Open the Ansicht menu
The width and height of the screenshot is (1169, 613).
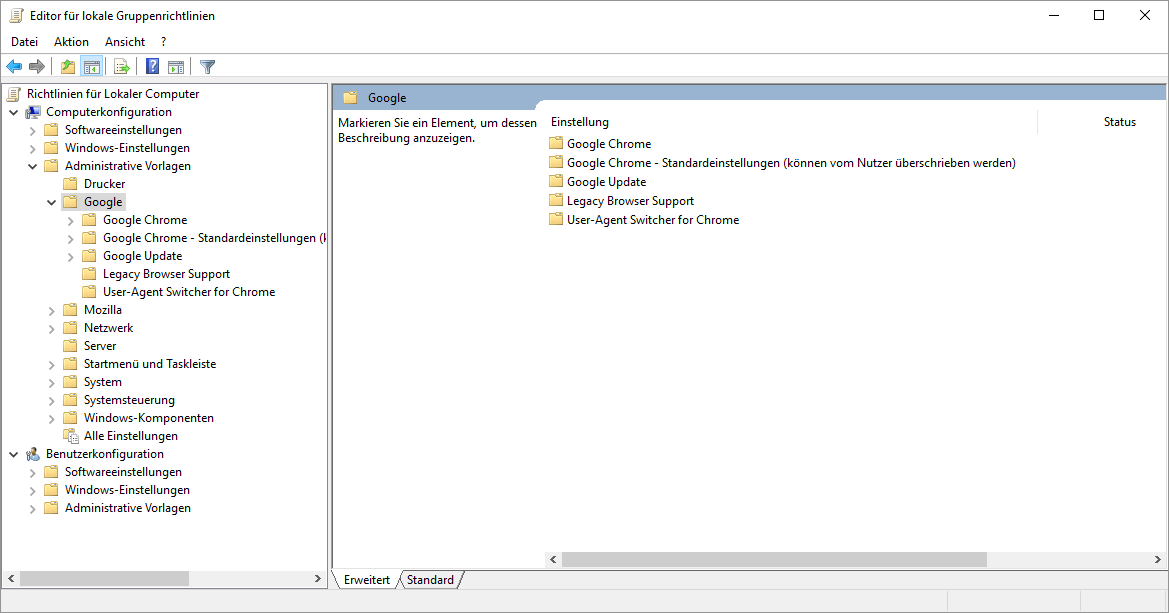pos(125,42)
